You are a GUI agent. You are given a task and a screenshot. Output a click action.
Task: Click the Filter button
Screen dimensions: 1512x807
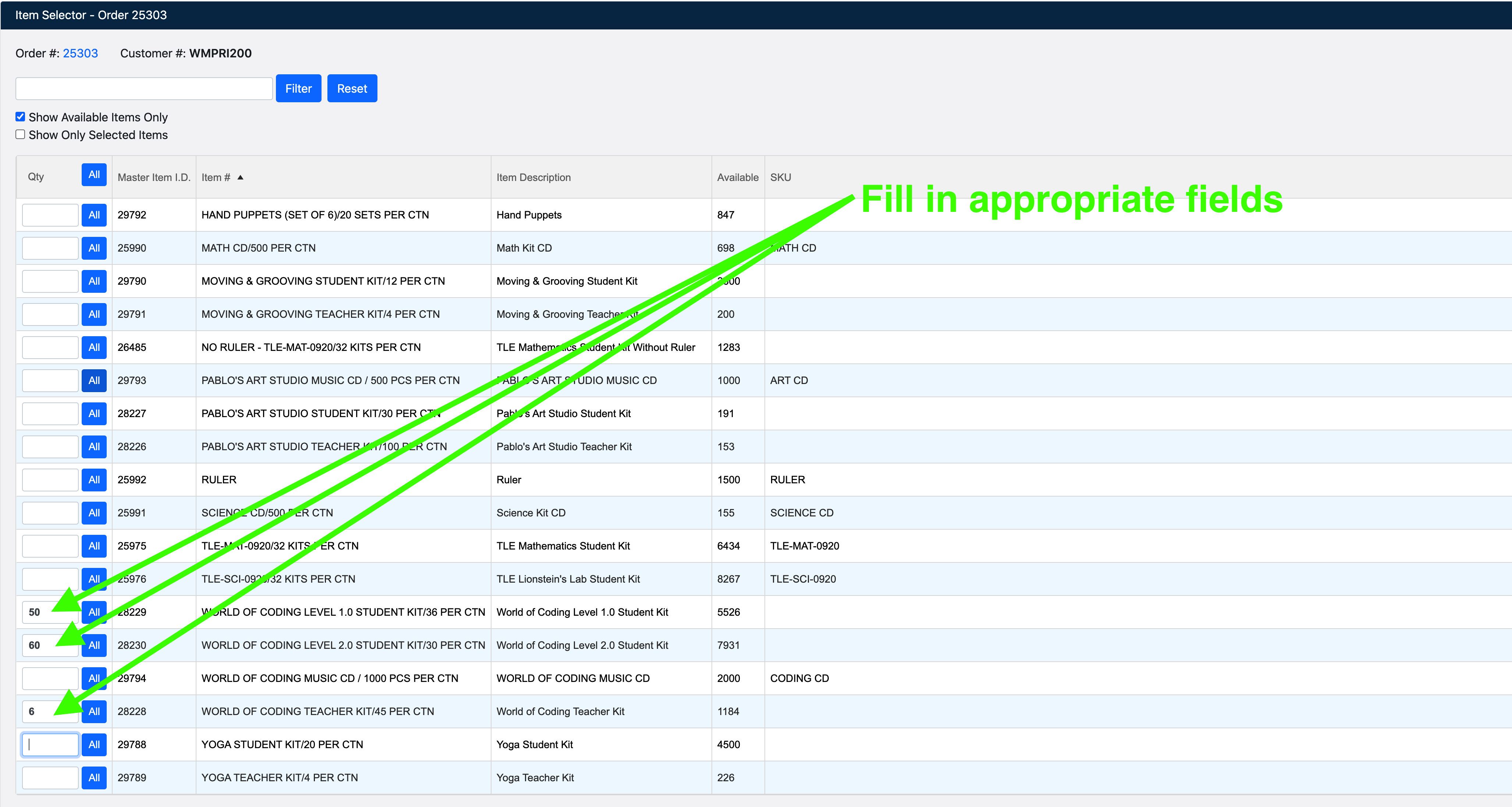(298, 89)
